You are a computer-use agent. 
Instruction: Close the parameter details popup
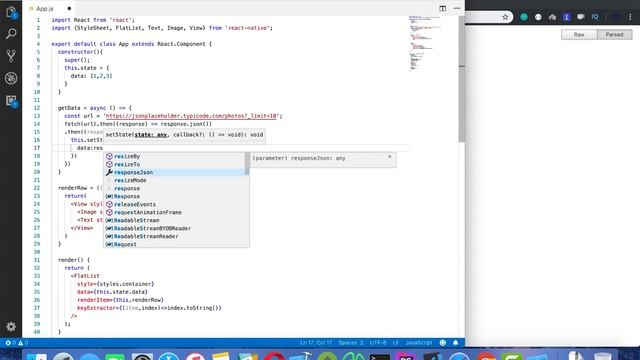[389, 157]
